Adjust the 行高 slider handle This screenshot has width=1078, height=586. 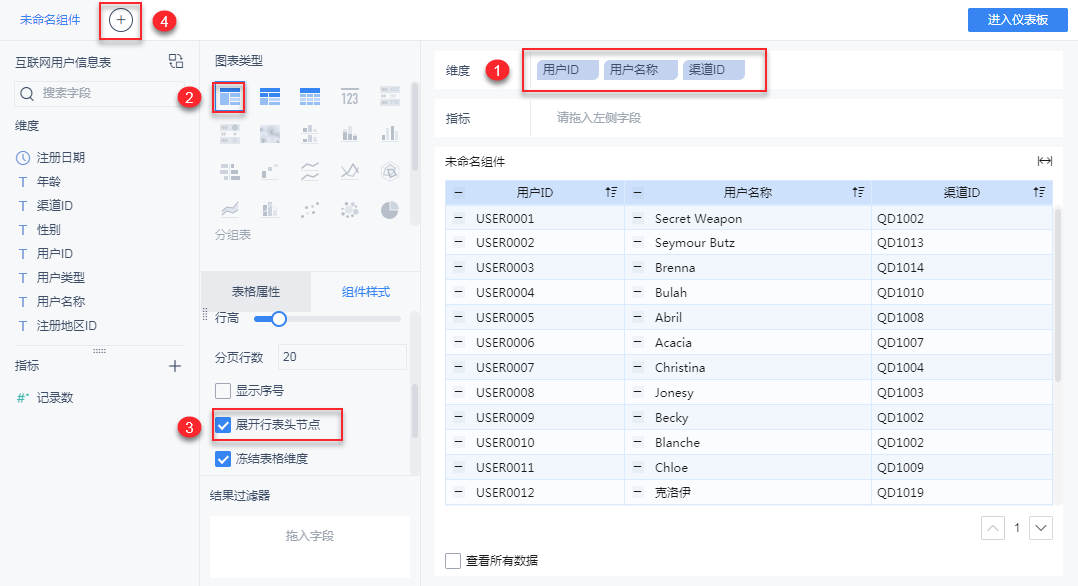pos(278,318)
